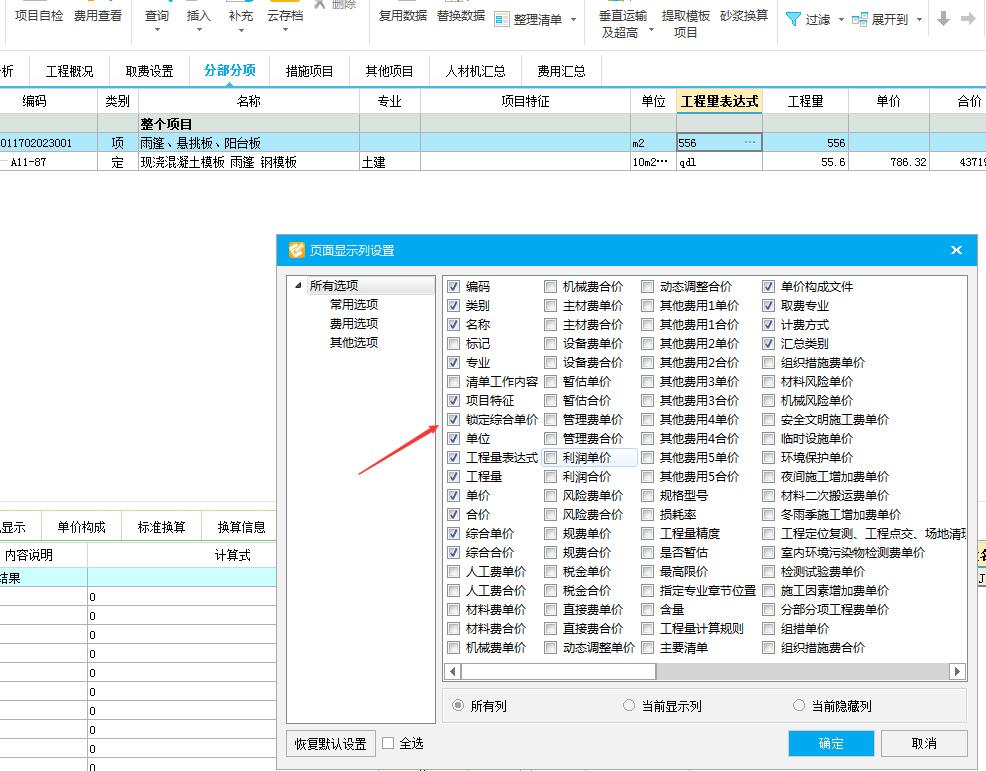Screen dimensions: 986x771
Task: Switch to the 费用汇总 tab
Action: coord(561,71)
